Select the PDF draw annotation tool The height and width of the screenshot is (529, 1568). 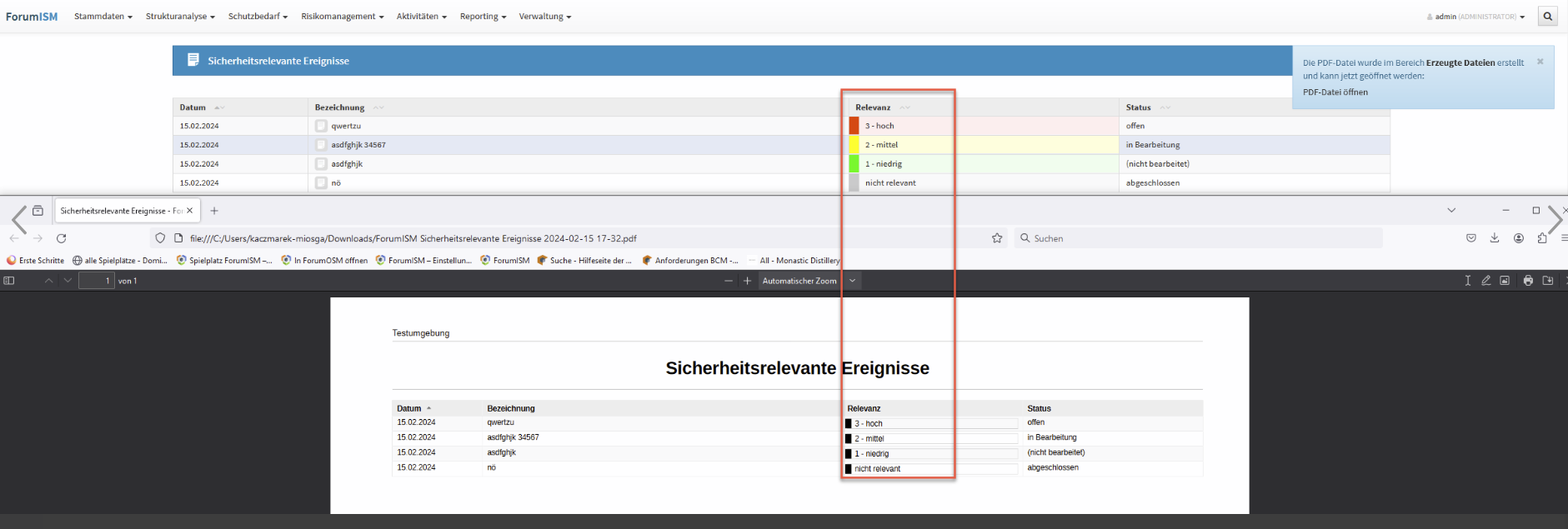coord(1485,281)
